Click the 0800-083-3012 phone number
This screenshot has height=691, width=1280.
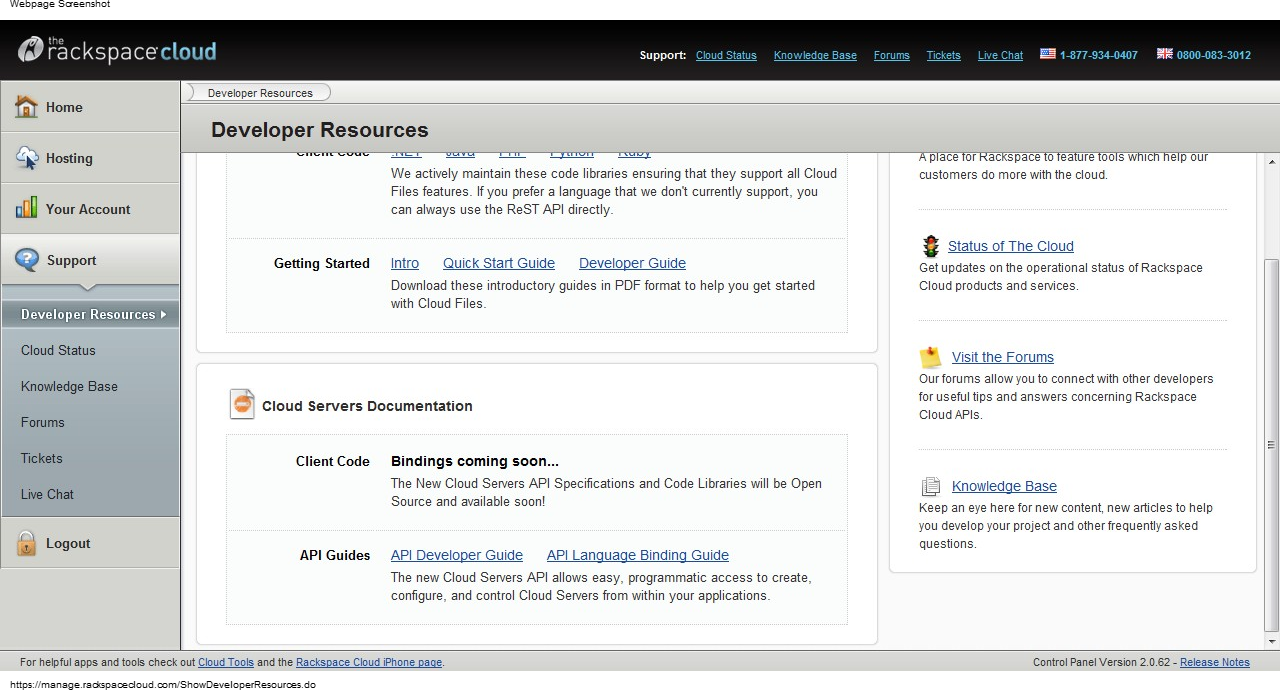coord(1213,55)
